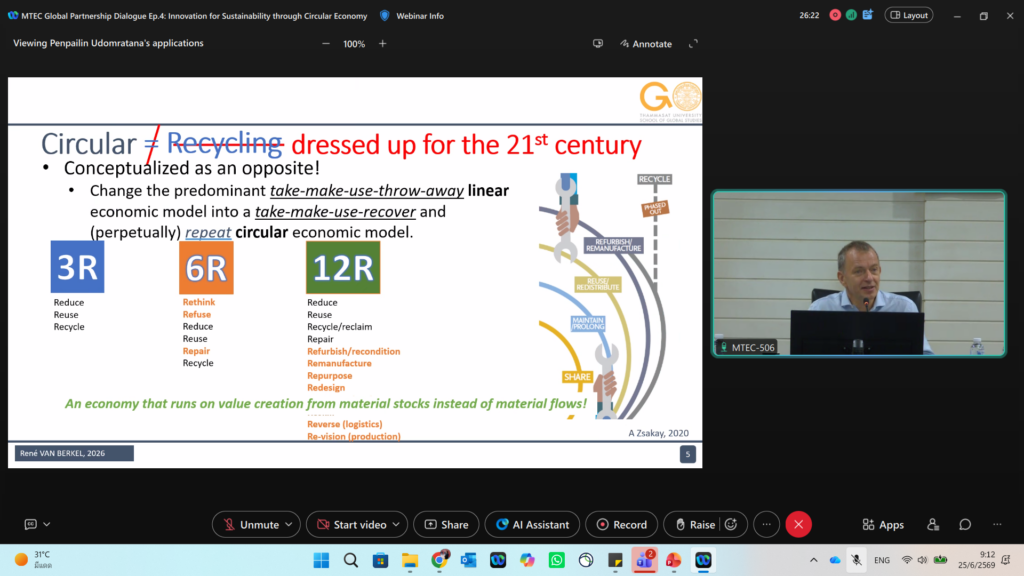Click the meeting timer 26:22

tap(809, 15)
